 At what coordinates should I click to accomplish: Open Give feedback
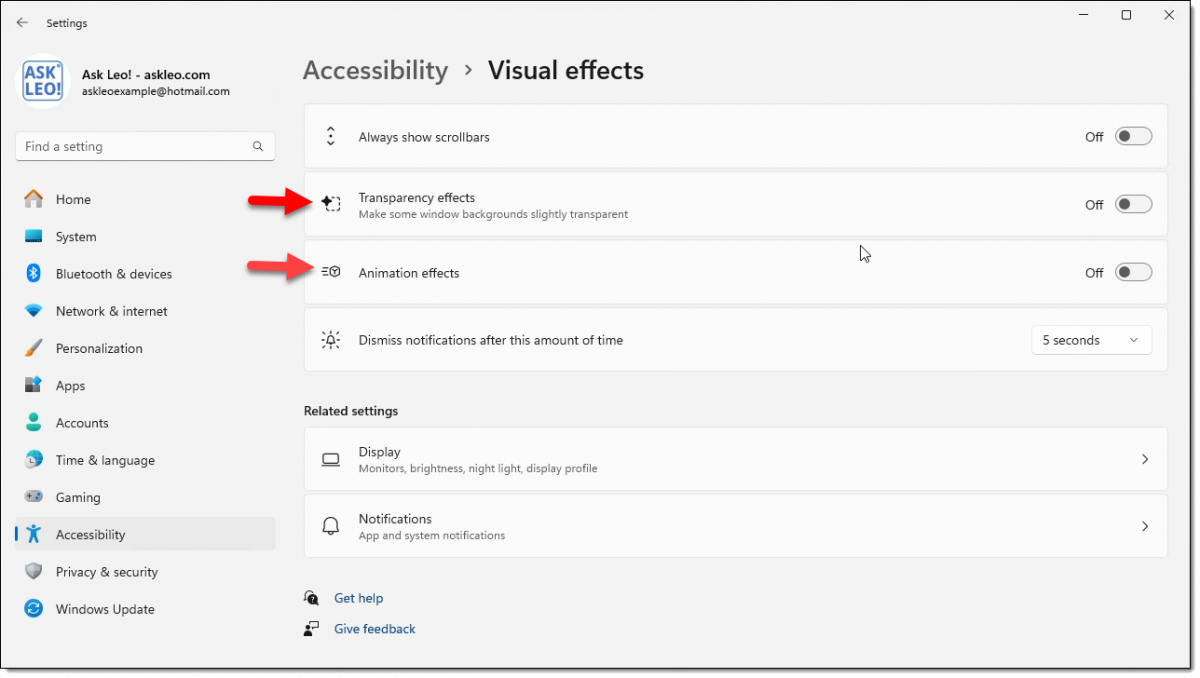(x=374, y=628)
